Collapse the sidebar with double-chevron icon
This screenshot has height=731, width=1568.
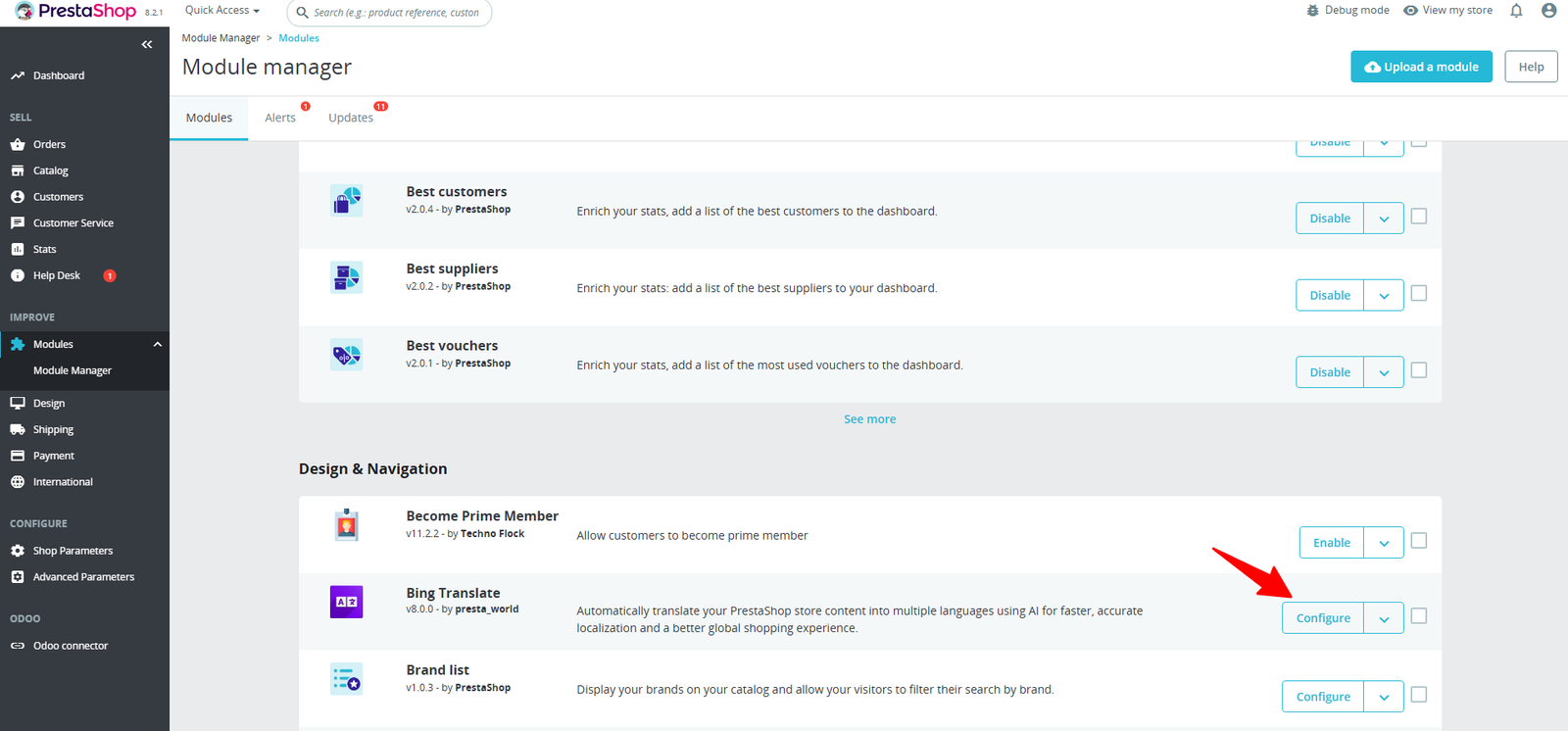pyautogui.click(x=147, y=44)
